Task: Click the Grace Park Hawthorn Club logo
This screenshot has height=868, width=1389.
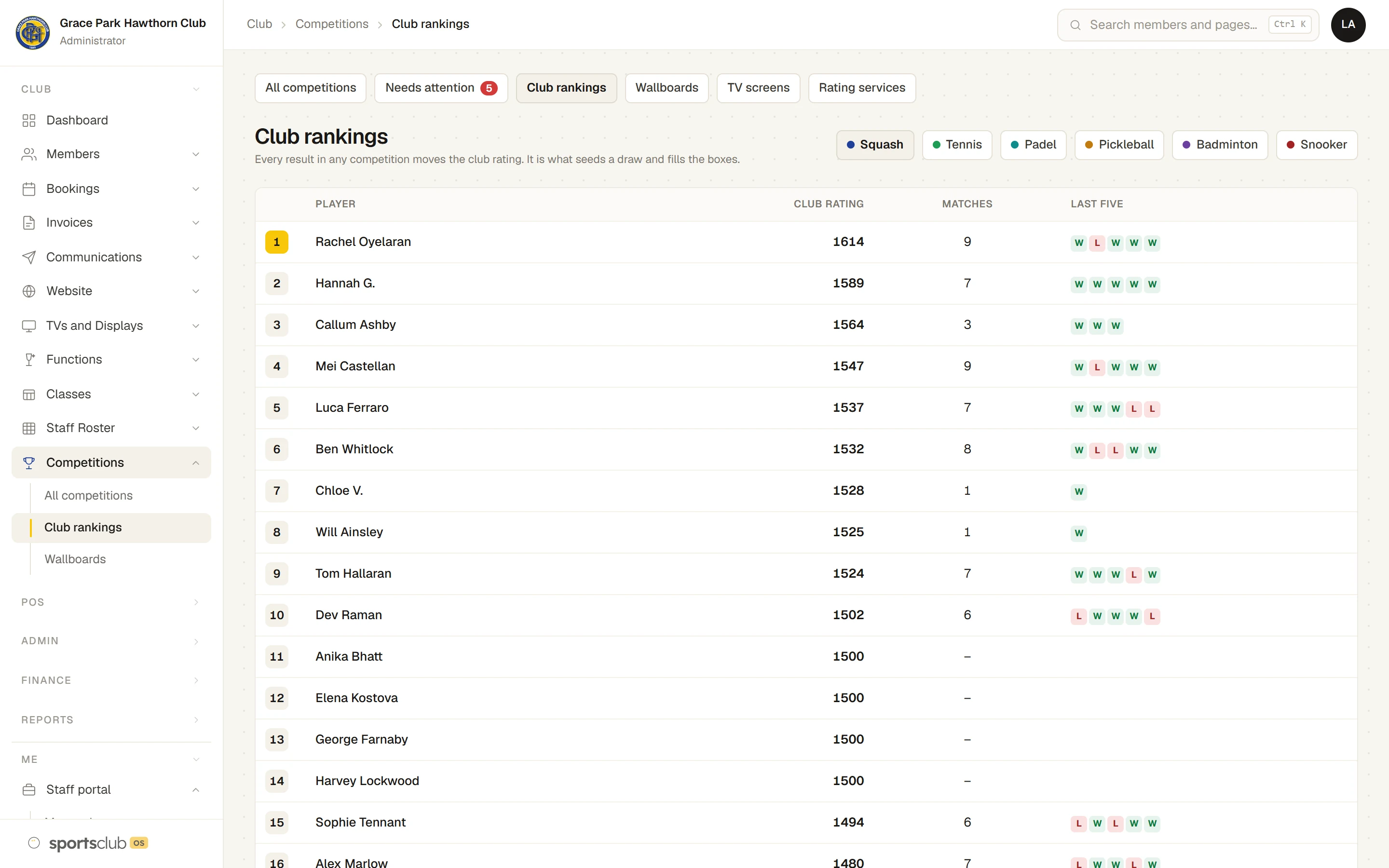Action: point(33,32)
